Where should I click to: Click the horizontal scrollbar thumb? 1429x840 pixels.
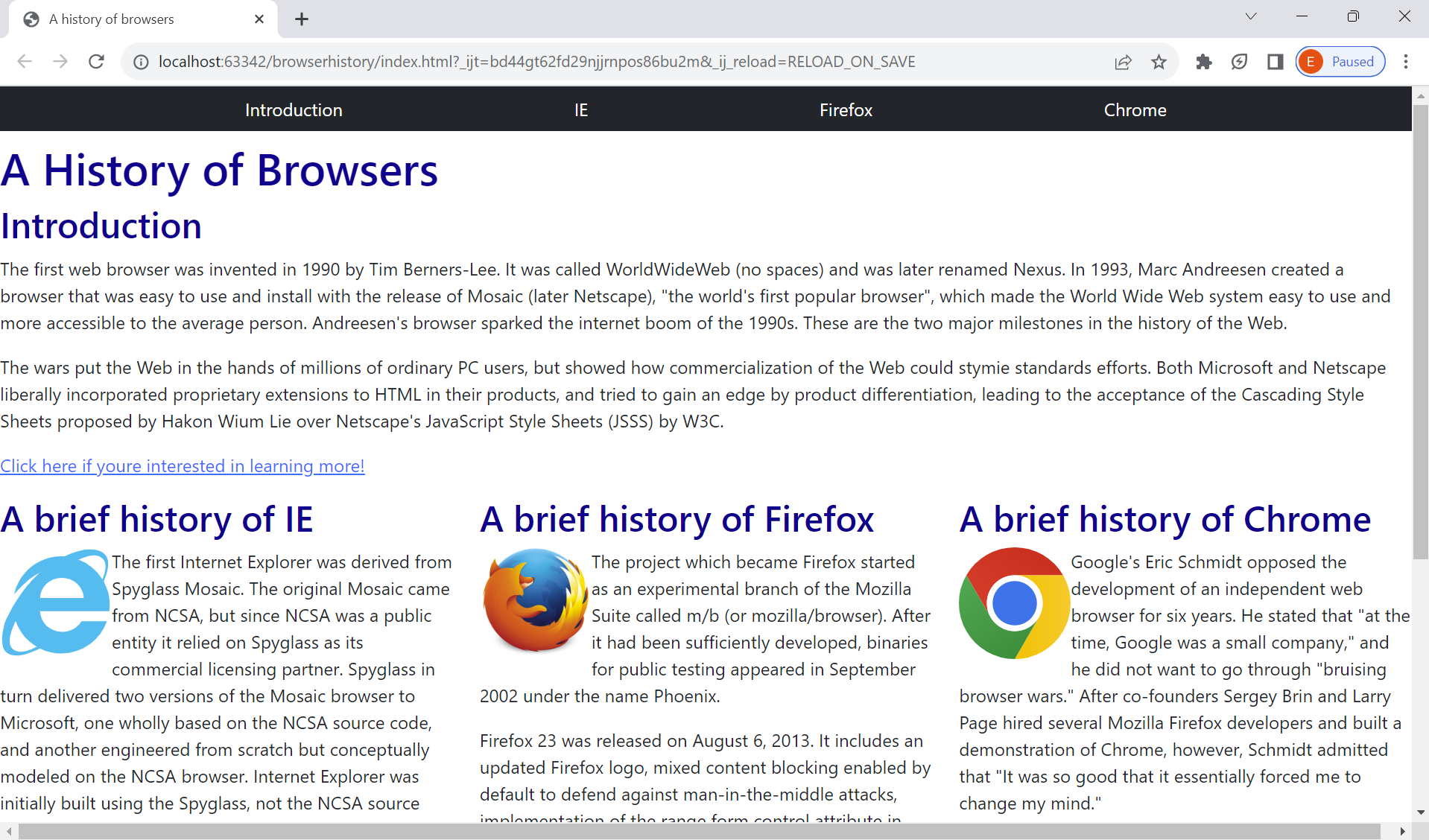point(699,831)
